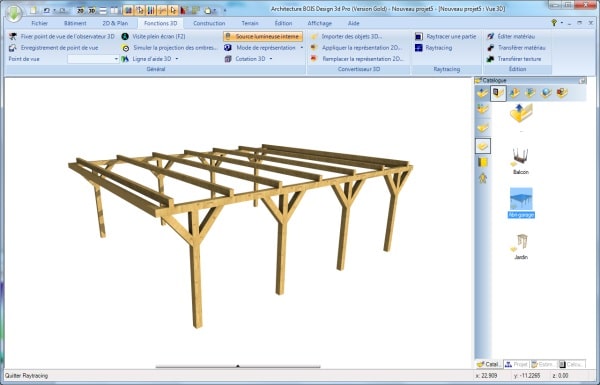Viewport: 600px width, 385px height.
Task: Toggle Source lumineuse interne
Action: [263, 36]
